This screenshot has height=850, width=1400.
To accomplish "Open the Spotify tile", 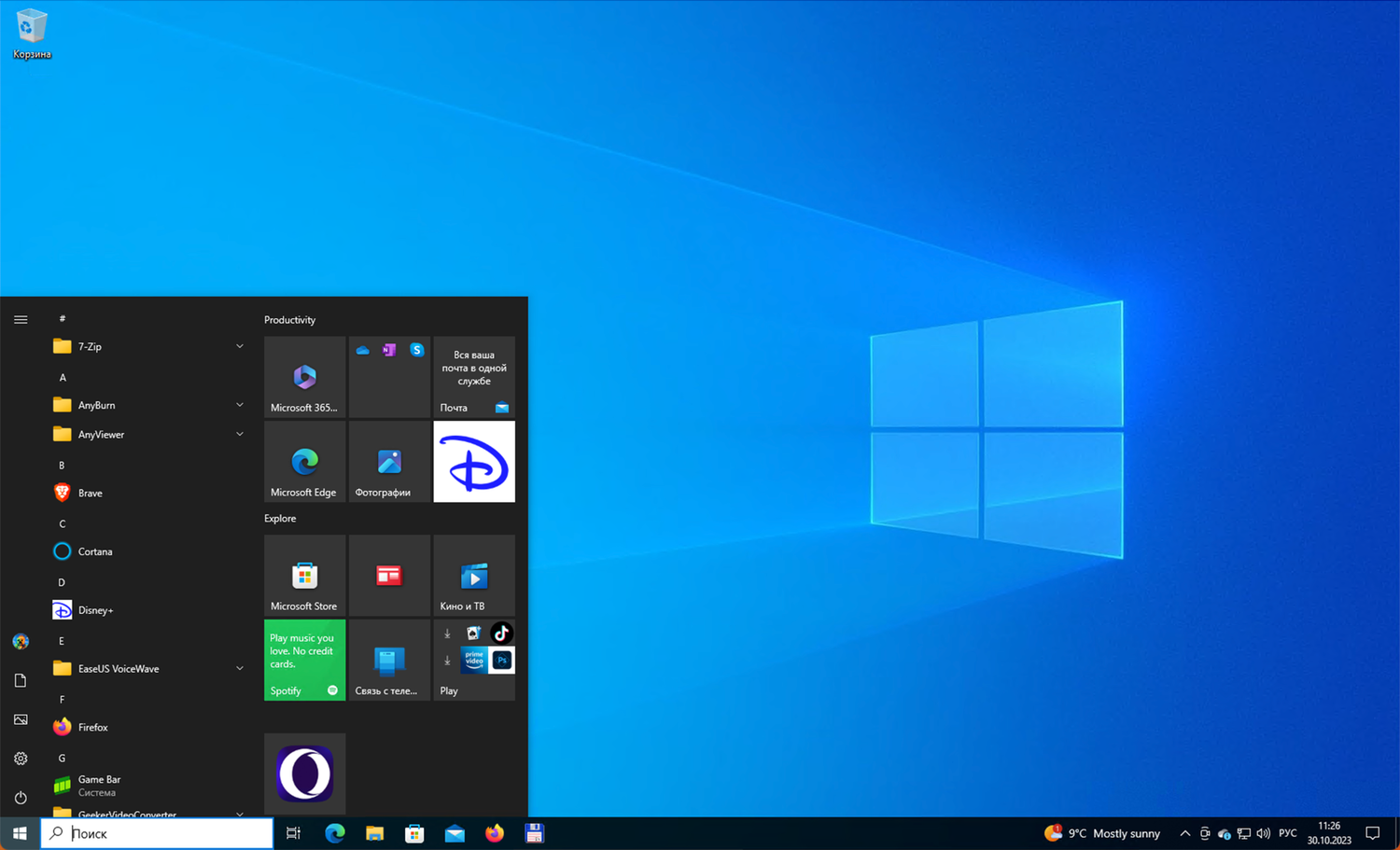I will click(304, 660).
